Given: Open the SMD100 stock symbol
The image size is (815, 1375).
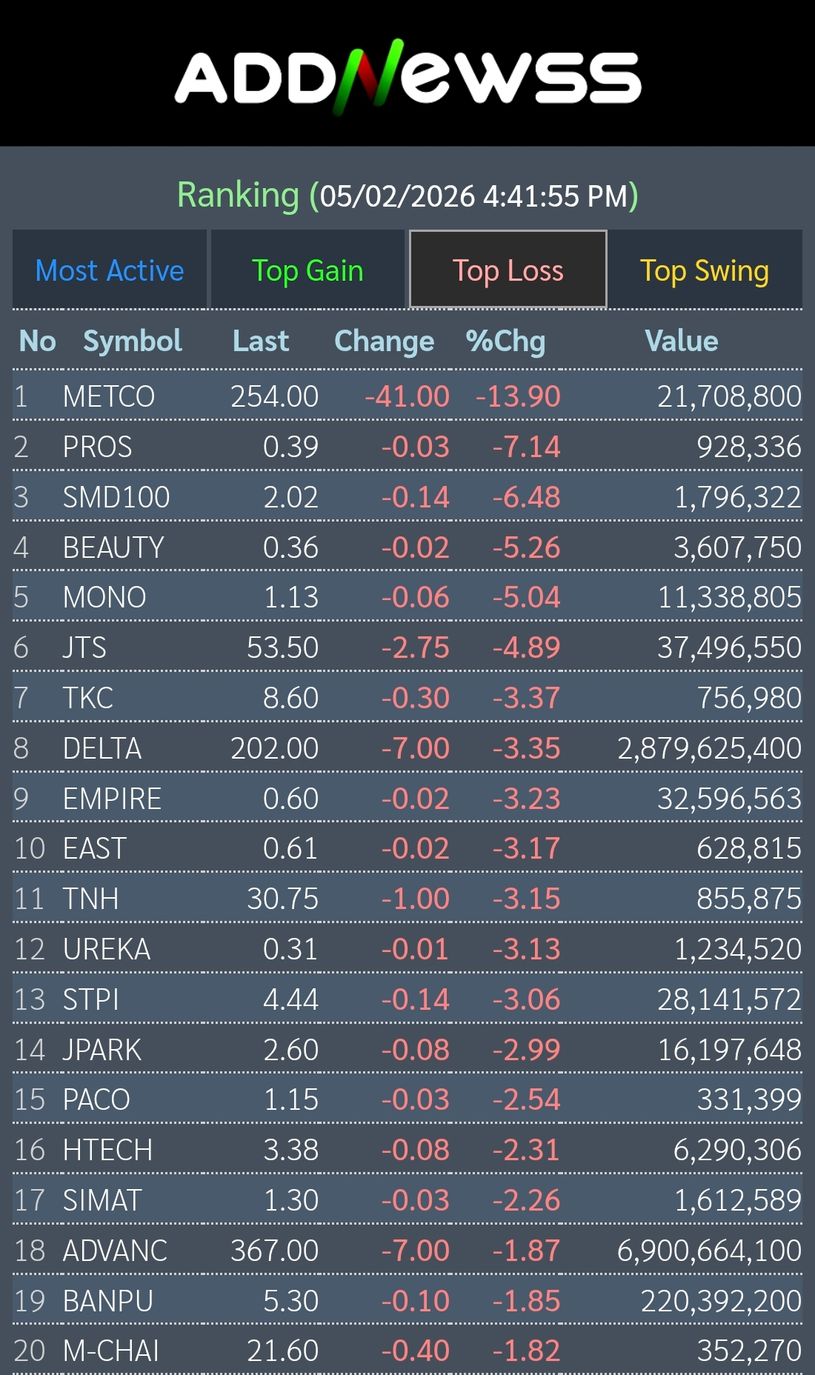Looking at the screenshot, I should pyautogui.click(x=116, y=497).
